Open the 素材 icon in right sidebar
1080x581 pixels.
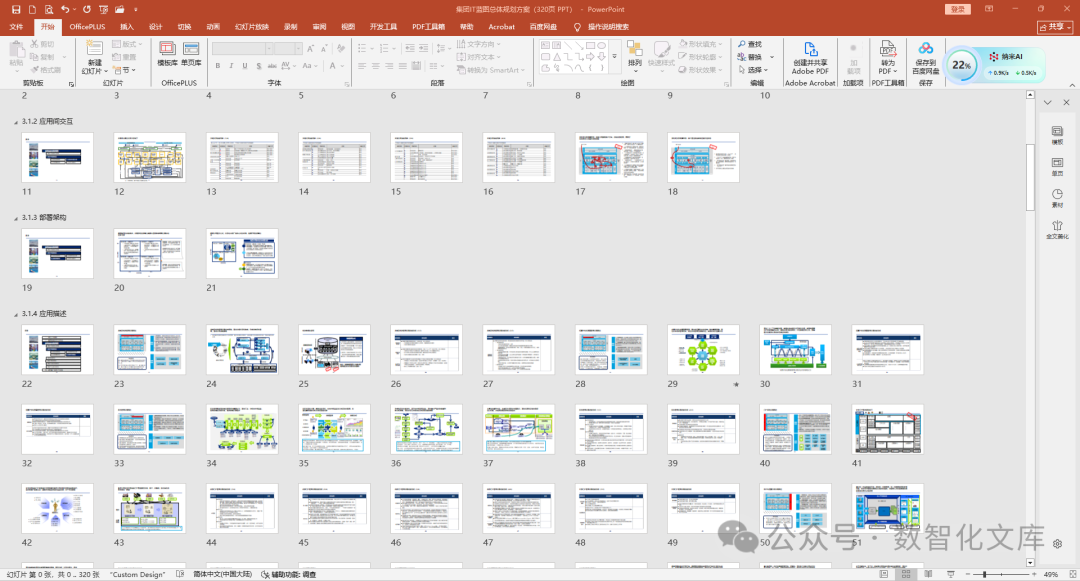click(1057, 198)
